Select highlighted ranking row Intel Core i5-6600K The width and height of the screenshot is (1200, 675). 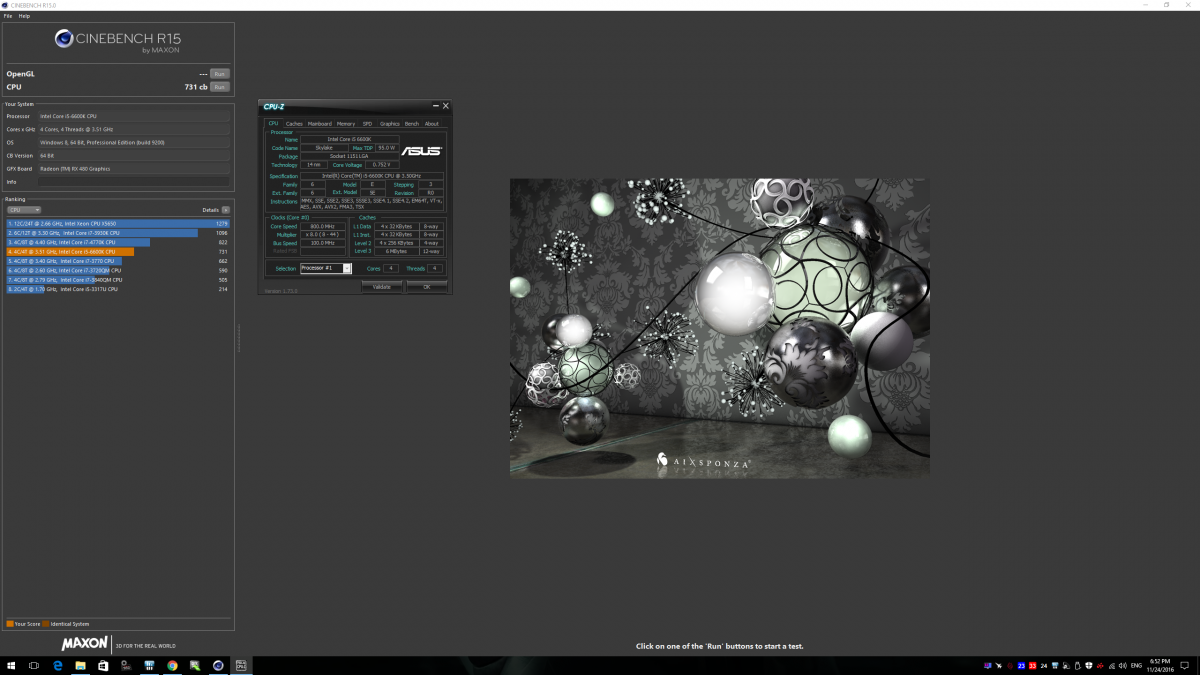click(118, 252)
